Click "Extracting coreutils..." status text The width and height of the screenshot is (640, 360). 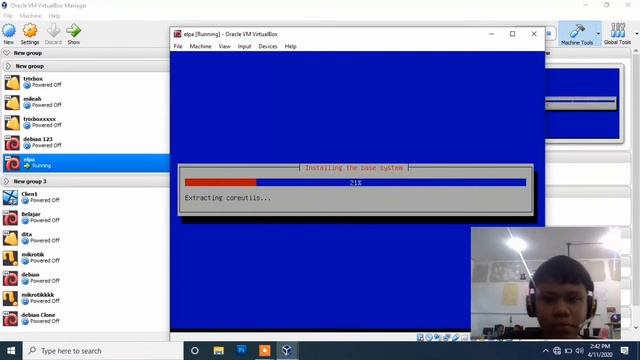coord(228,198)
